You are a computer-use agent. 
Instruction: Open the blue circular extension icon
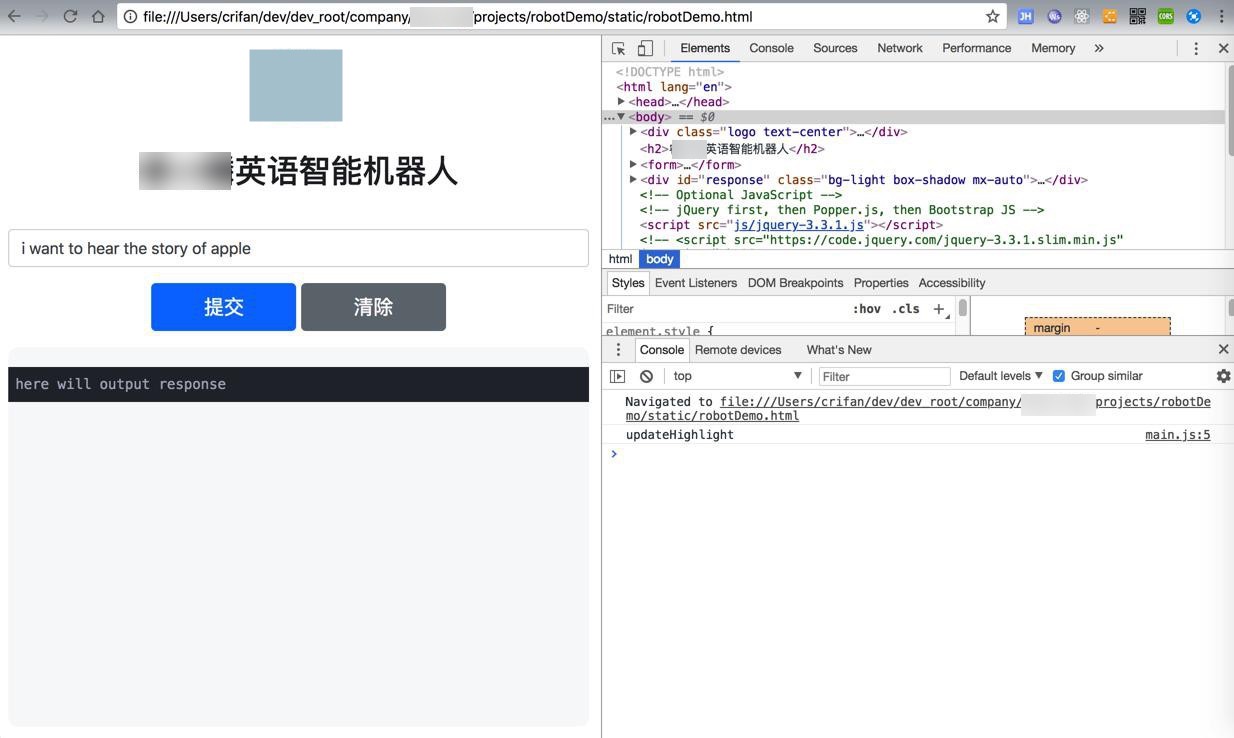click(1193, 16)
